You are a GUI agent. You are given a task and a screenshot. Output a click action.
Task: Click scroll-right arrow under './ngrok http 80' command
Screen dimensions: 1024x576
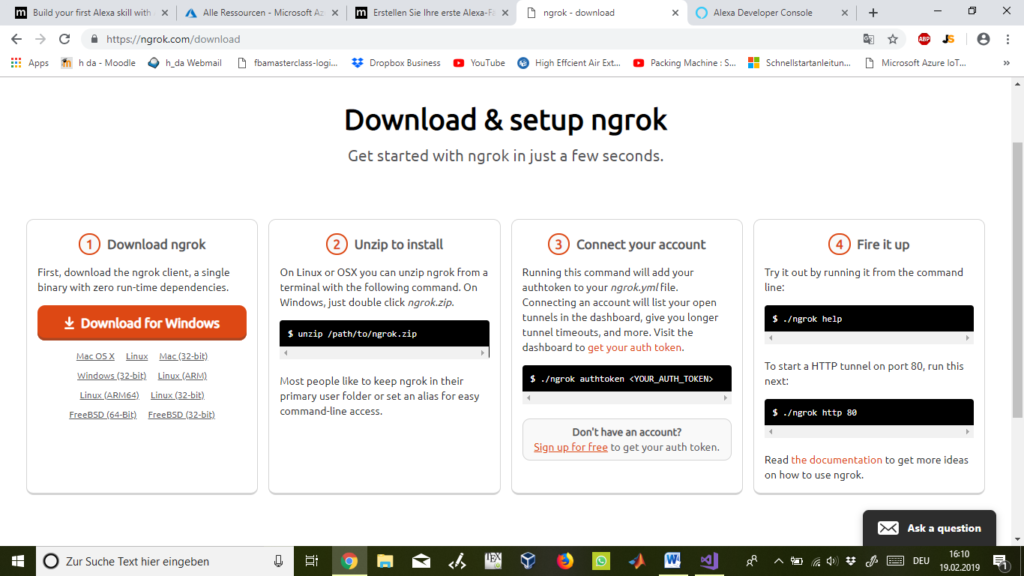coord(967,432)
